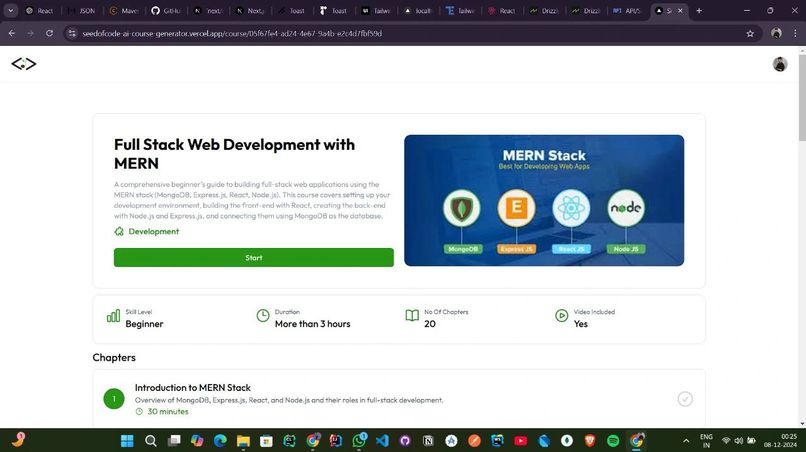The height and width of the screenshot is (452, 806).
Task: Open Brave browser from the taskbar
Action: [x=590, y=441]
